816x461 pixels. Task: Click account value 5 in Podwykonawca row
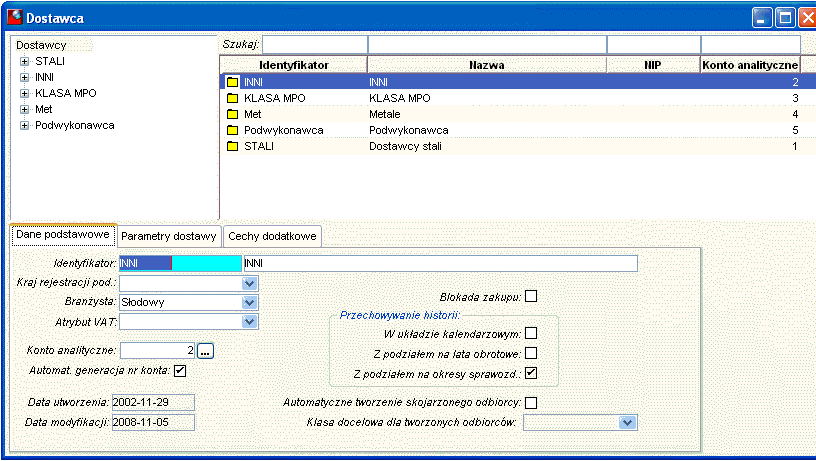[795, 131]
